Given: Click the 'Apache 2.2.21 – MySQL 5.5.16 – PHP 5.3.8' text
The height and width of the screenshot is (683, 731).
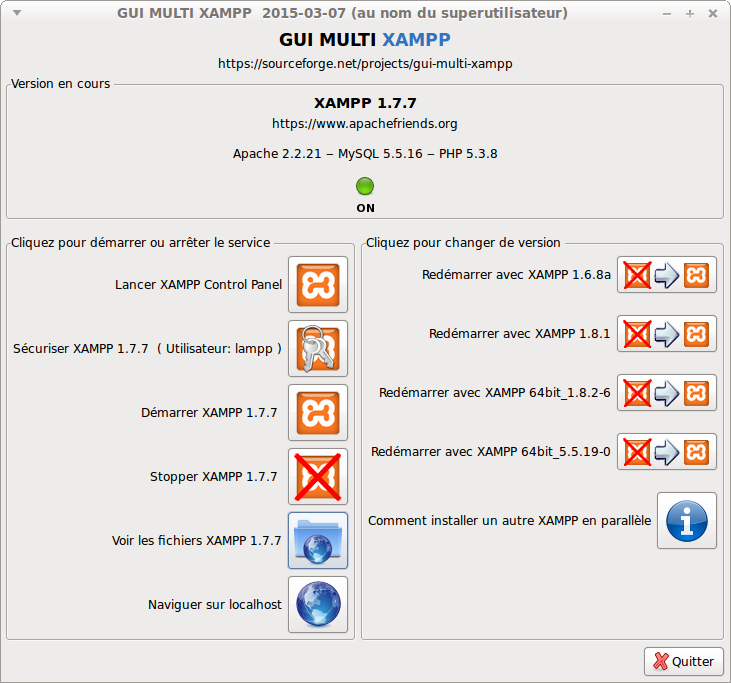Looking at the screenshot, I should (x=365, y=154).
